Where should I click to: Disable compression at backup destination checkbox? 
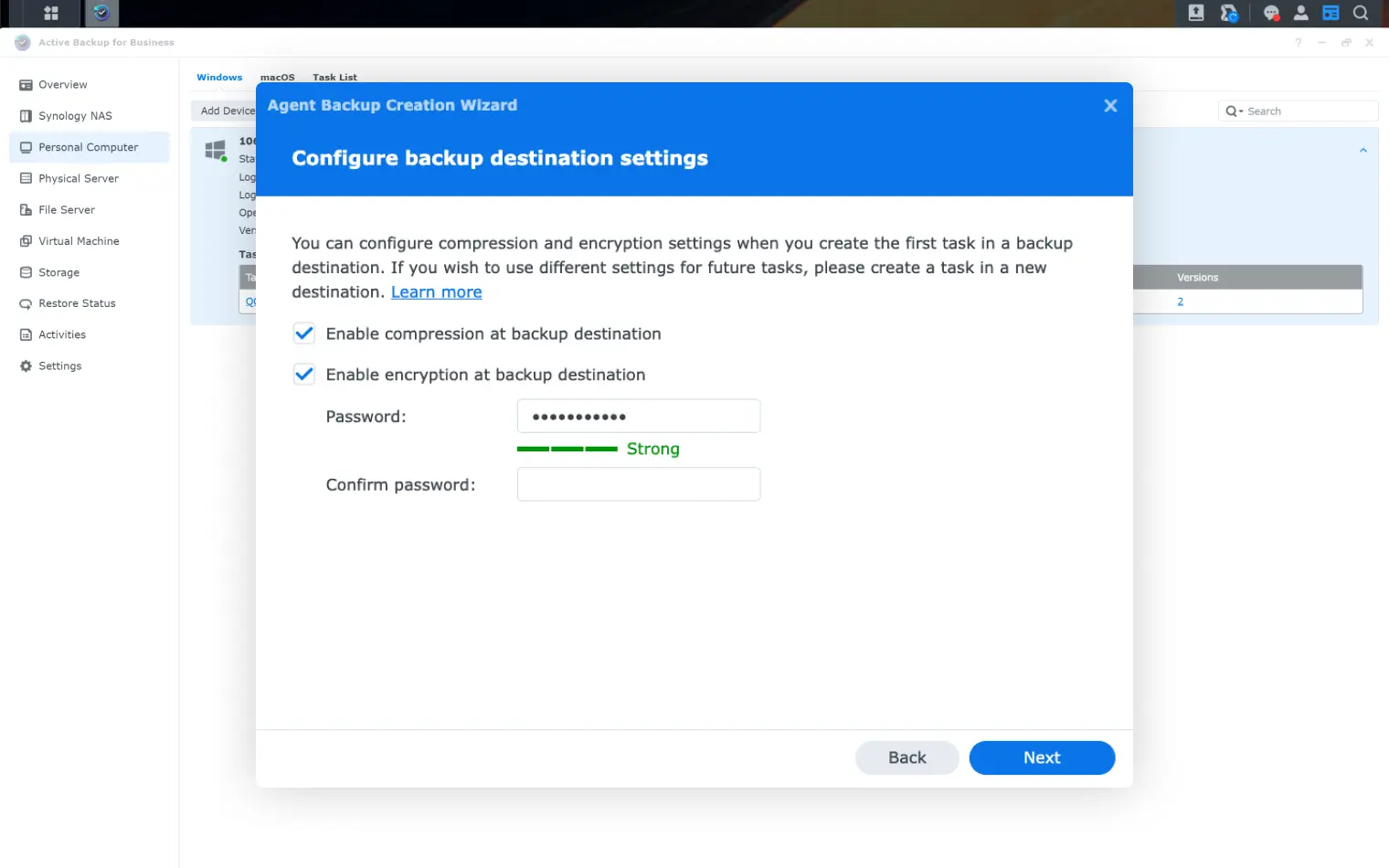[304, 333]
